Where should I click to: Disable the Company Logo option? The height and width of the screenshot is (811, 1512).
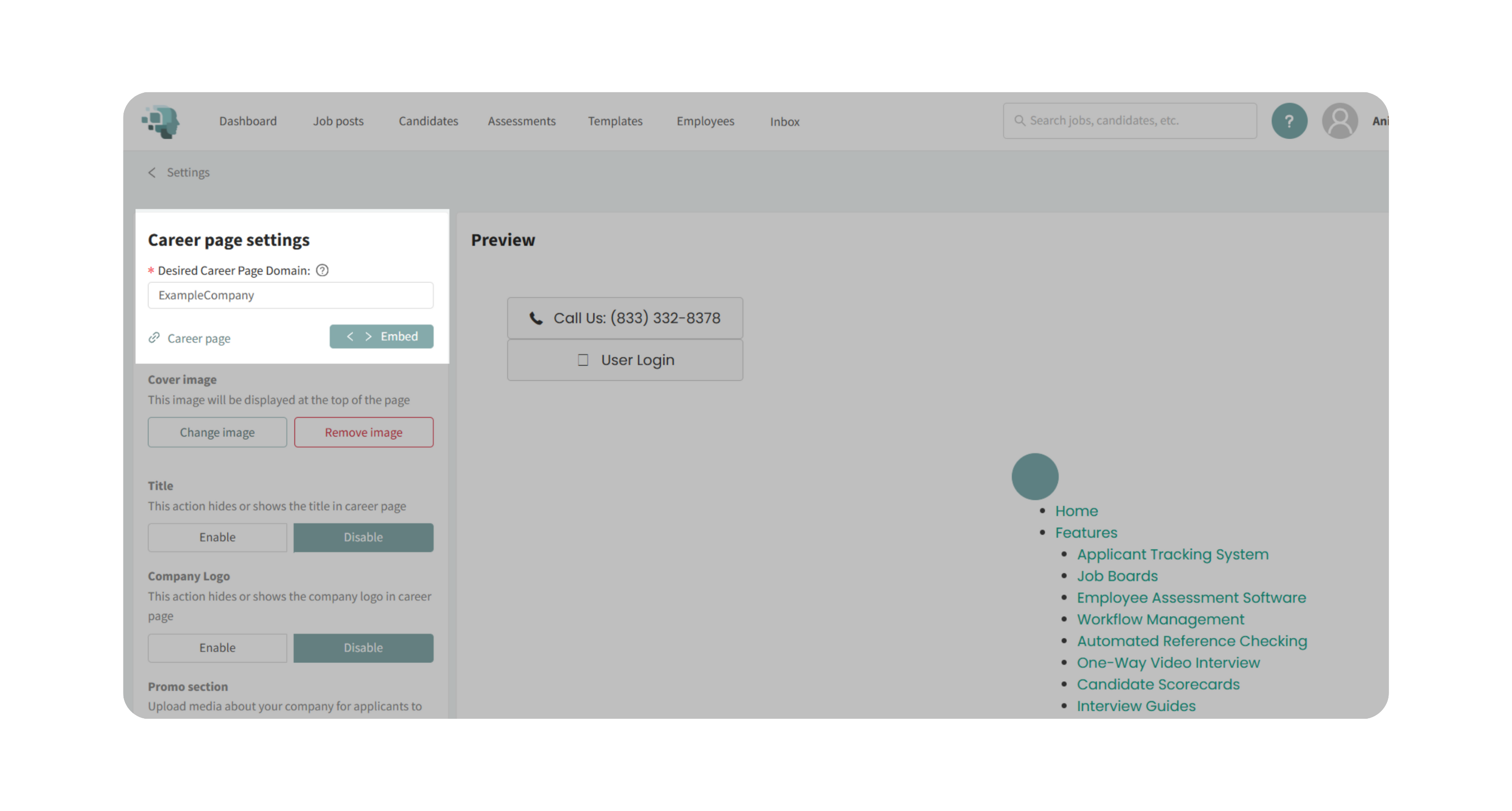click(363, 647)
